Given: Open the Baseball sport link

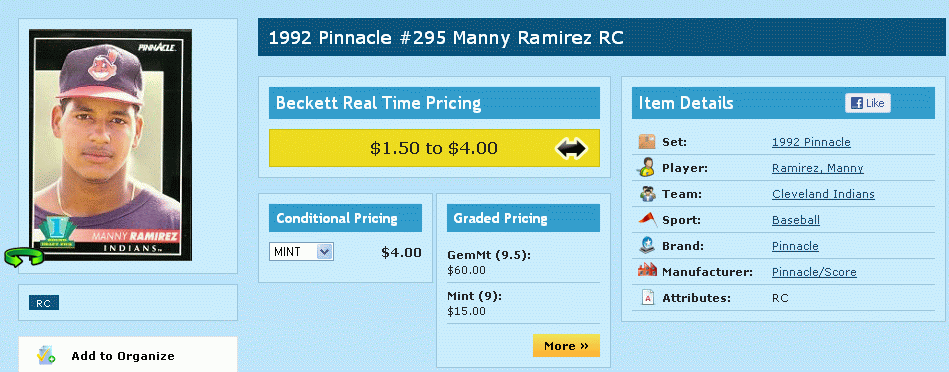Looking at the screenshot, I should (x=796, y=220).
